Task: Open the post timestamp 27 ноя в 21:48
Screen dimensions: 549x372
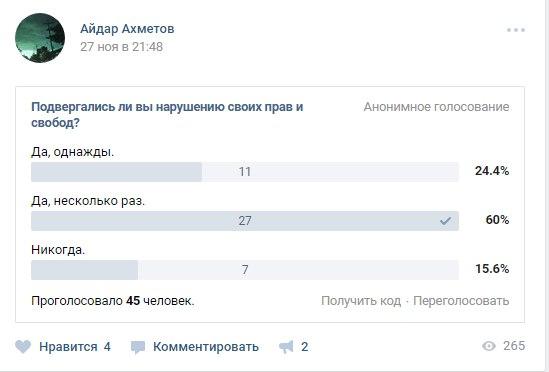Action: click(121, 47)
